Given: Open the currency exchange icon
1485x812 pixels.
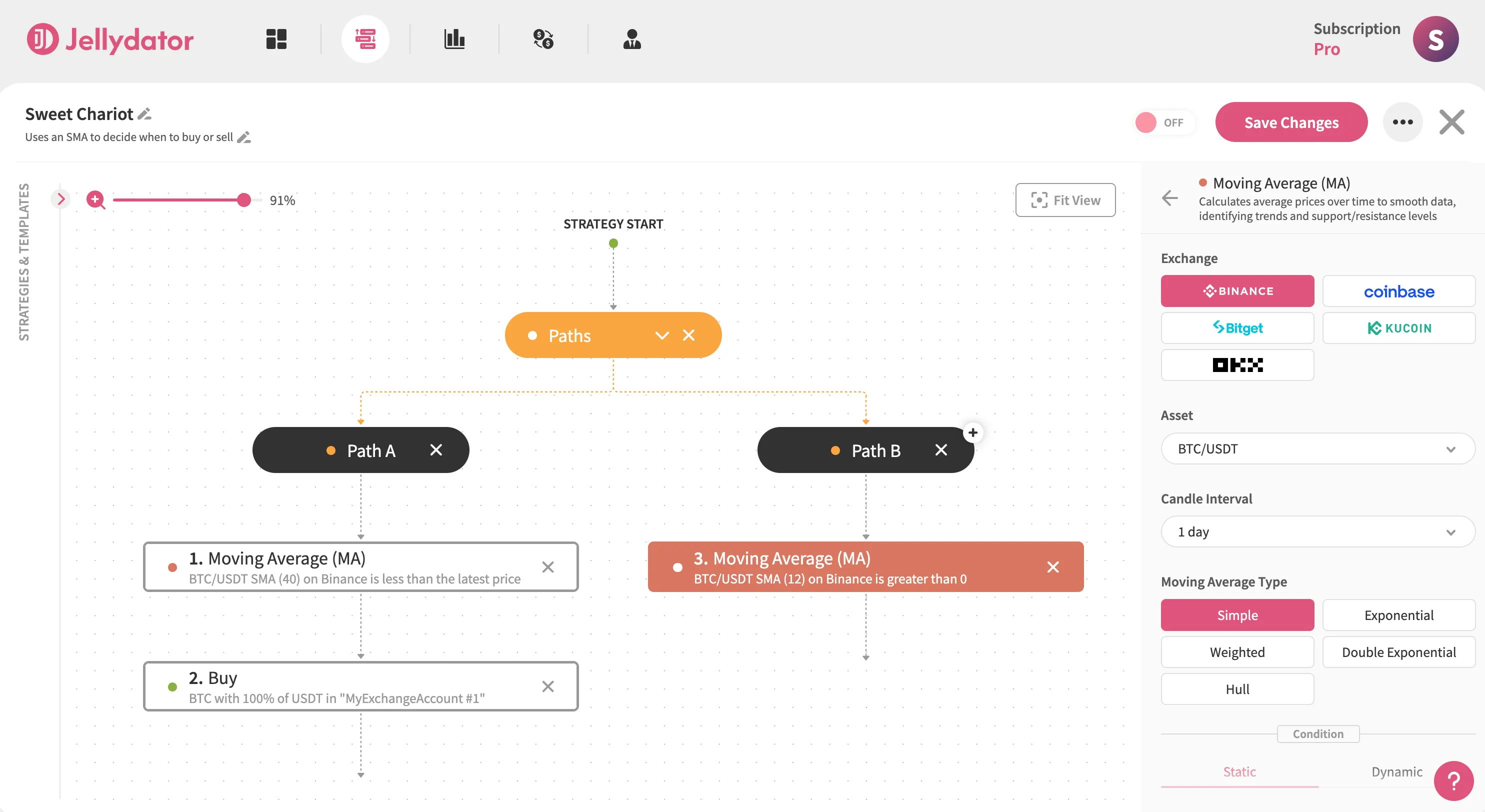Looking at the screenshot, I should [543, 38].
